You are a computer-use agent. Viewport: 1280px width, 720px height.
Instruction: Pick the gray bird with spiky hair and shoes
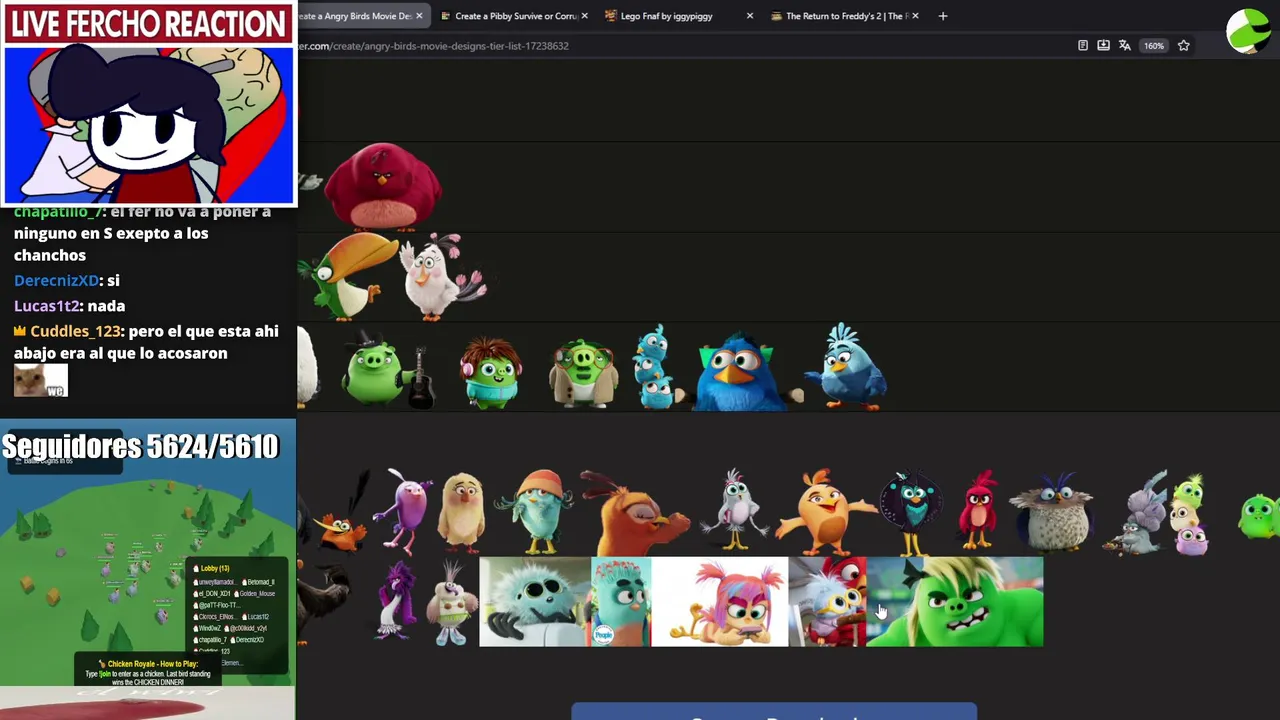pos(452,602)
